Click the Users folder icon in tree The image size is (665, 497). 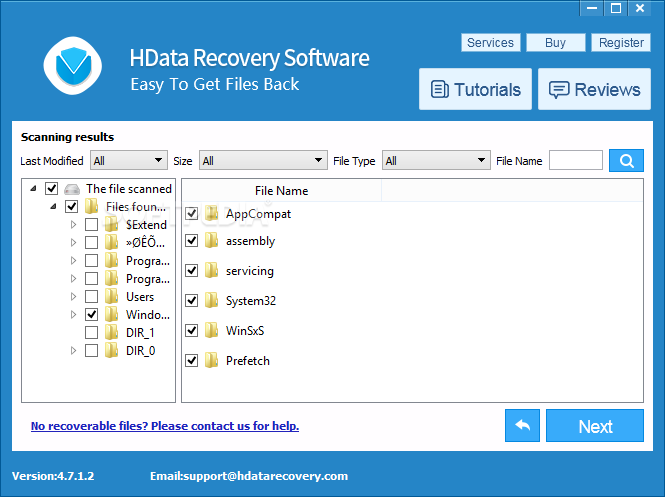coord(112,296)
